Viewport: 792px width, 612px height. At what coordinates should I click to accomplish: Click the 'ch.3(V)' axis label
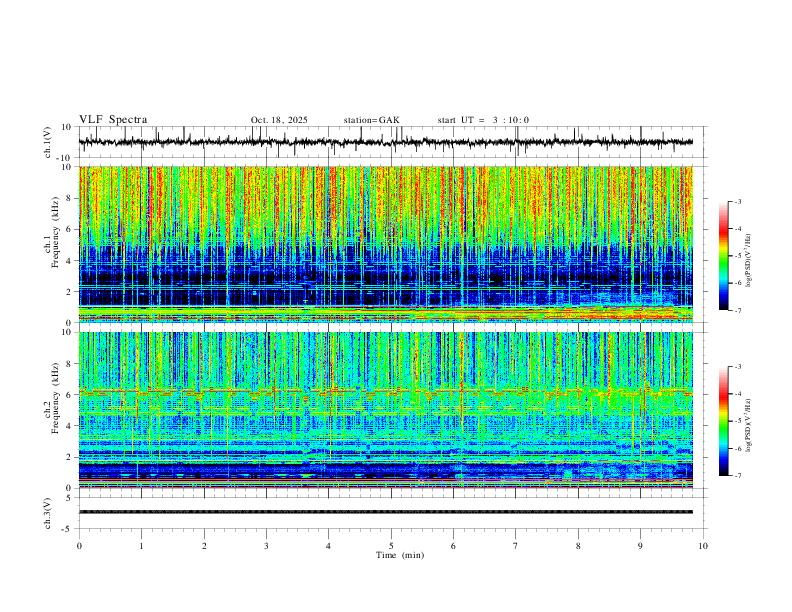coord(48,513)
